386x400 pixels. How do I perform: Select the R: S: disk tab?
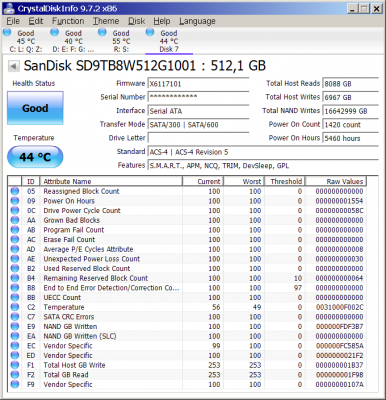(121, 41)
